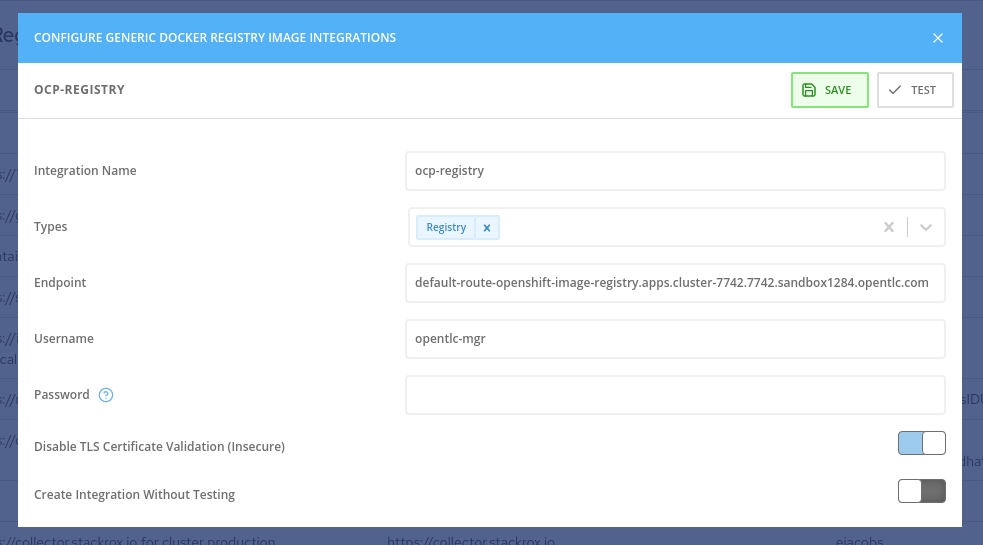This screenshot has width=983, height=545.
Task: Click the empty Password field
Action: [675, 395]
